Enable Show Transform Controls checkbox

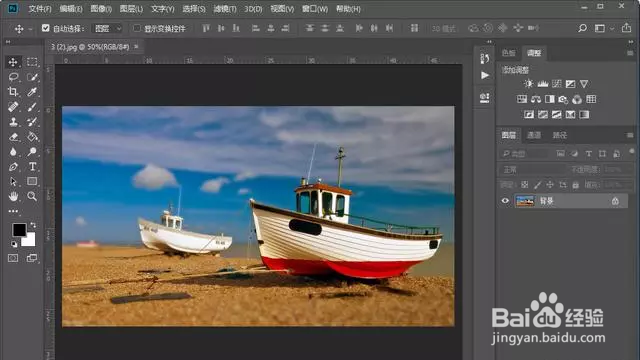point(137,28)
